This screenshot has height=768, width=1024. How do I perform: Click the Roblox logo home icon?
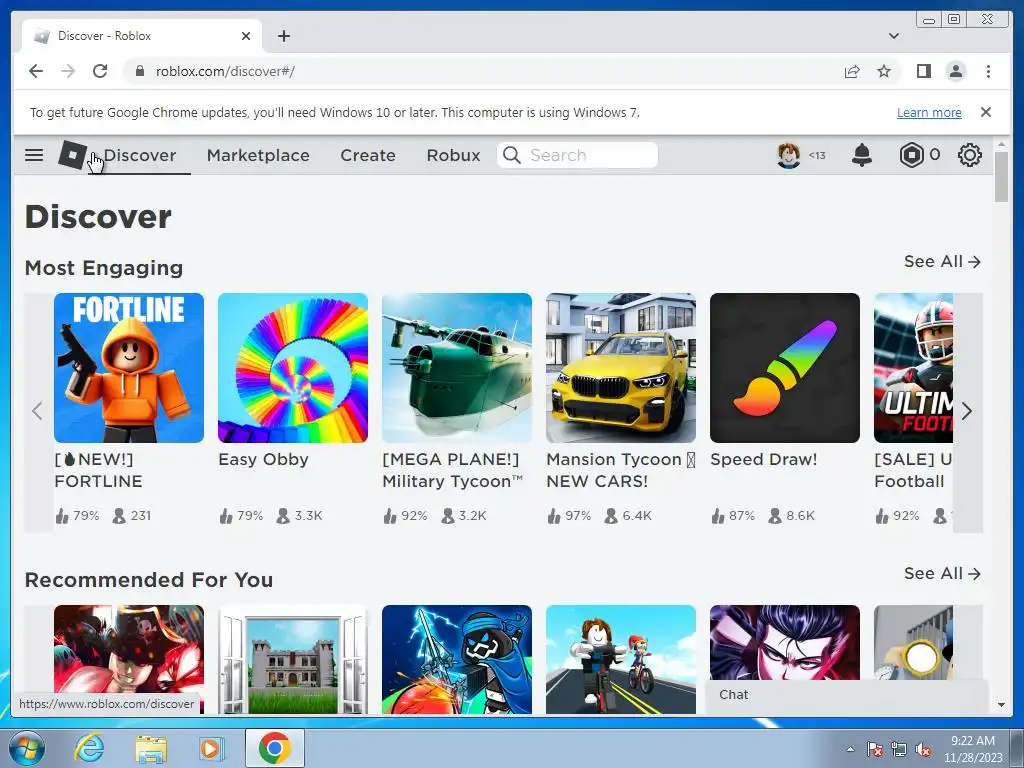point(72,155)
